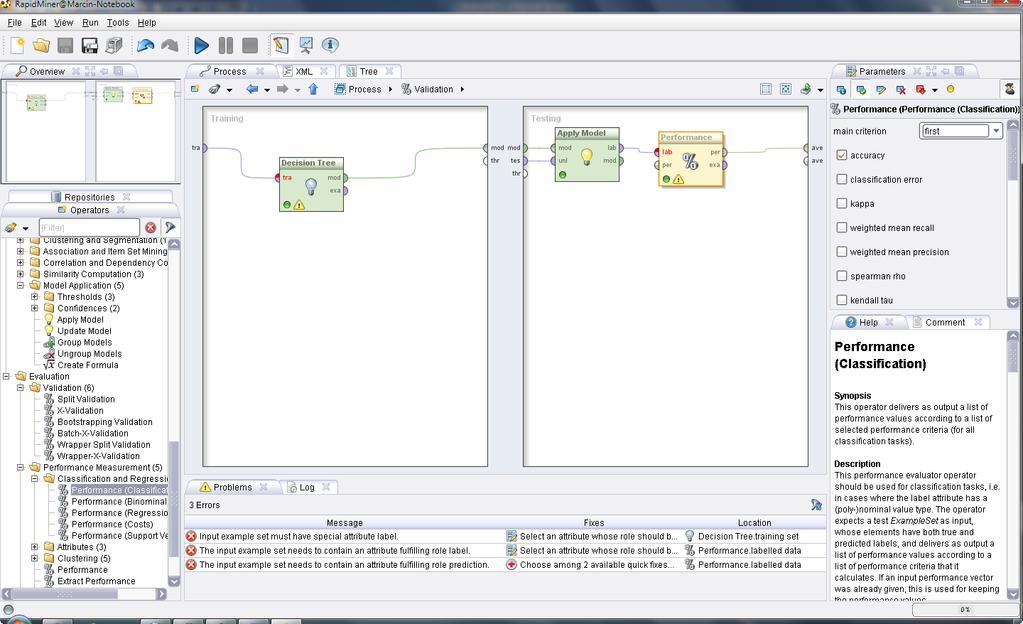Click the Decision Tree operator
This screenshot has width=1023, height=624.
(311, 184)
